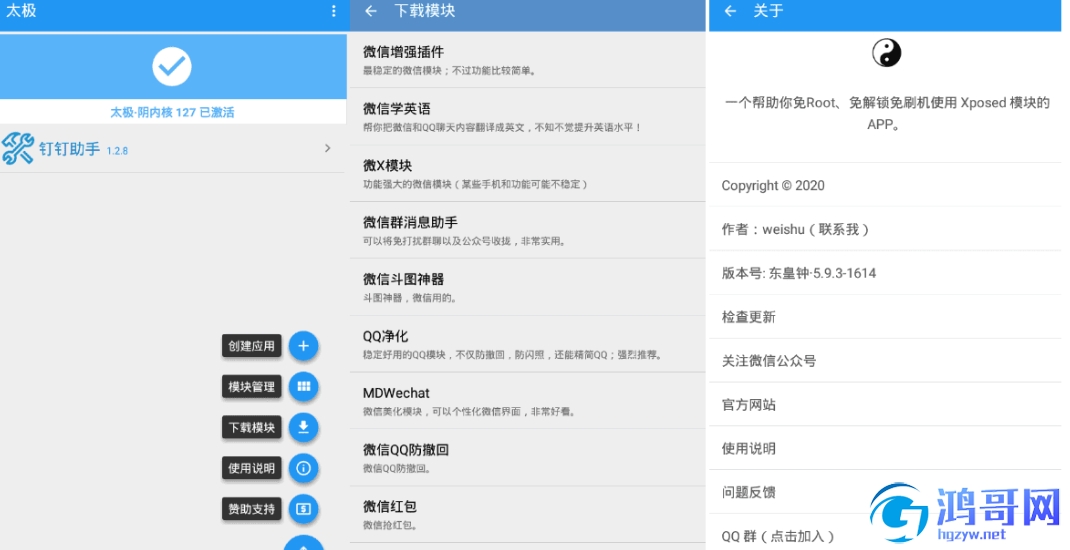Screen dimensions: 1070x550
Task: Go back from the 下载模块 screen
Action: coord(371,11)
